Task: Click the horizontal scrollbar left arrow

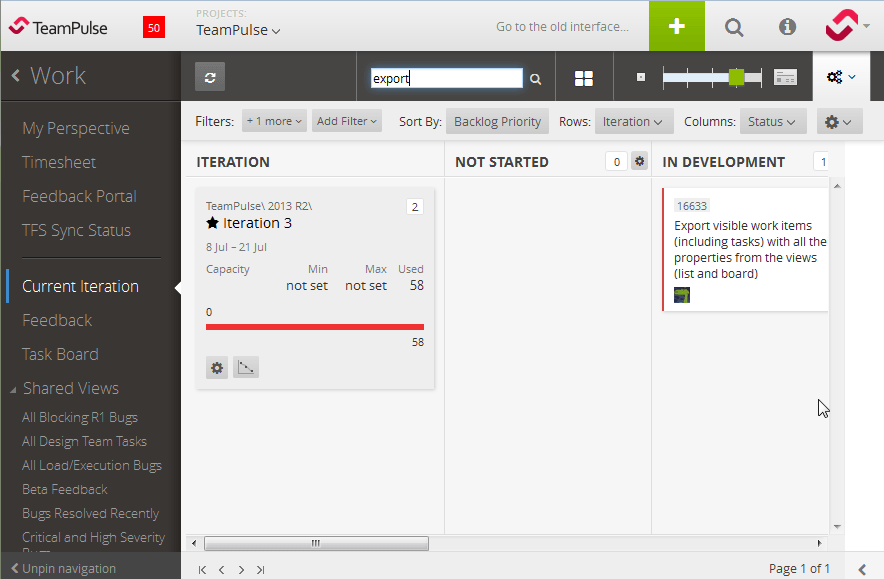Action: tap(194, 543)
